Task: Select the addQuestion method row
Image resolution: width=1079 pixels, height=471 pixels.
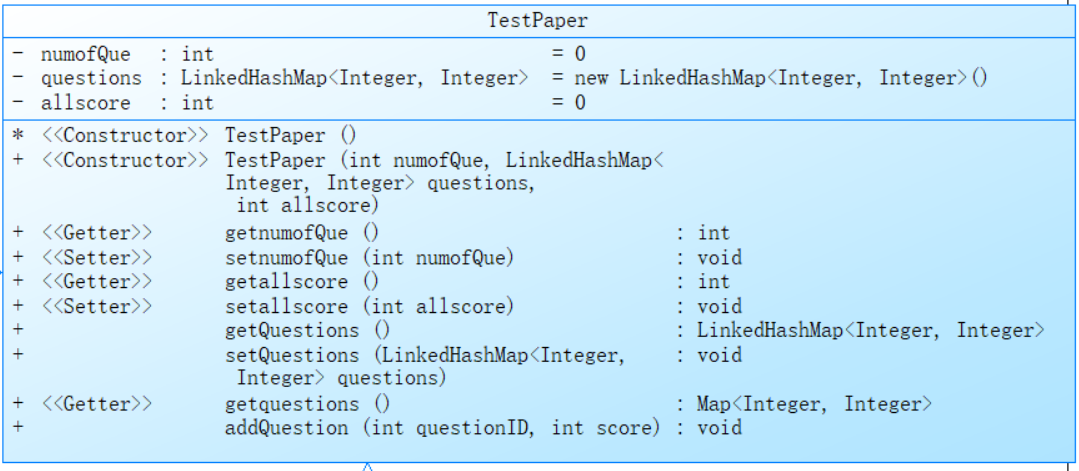Action: [443, 428]
